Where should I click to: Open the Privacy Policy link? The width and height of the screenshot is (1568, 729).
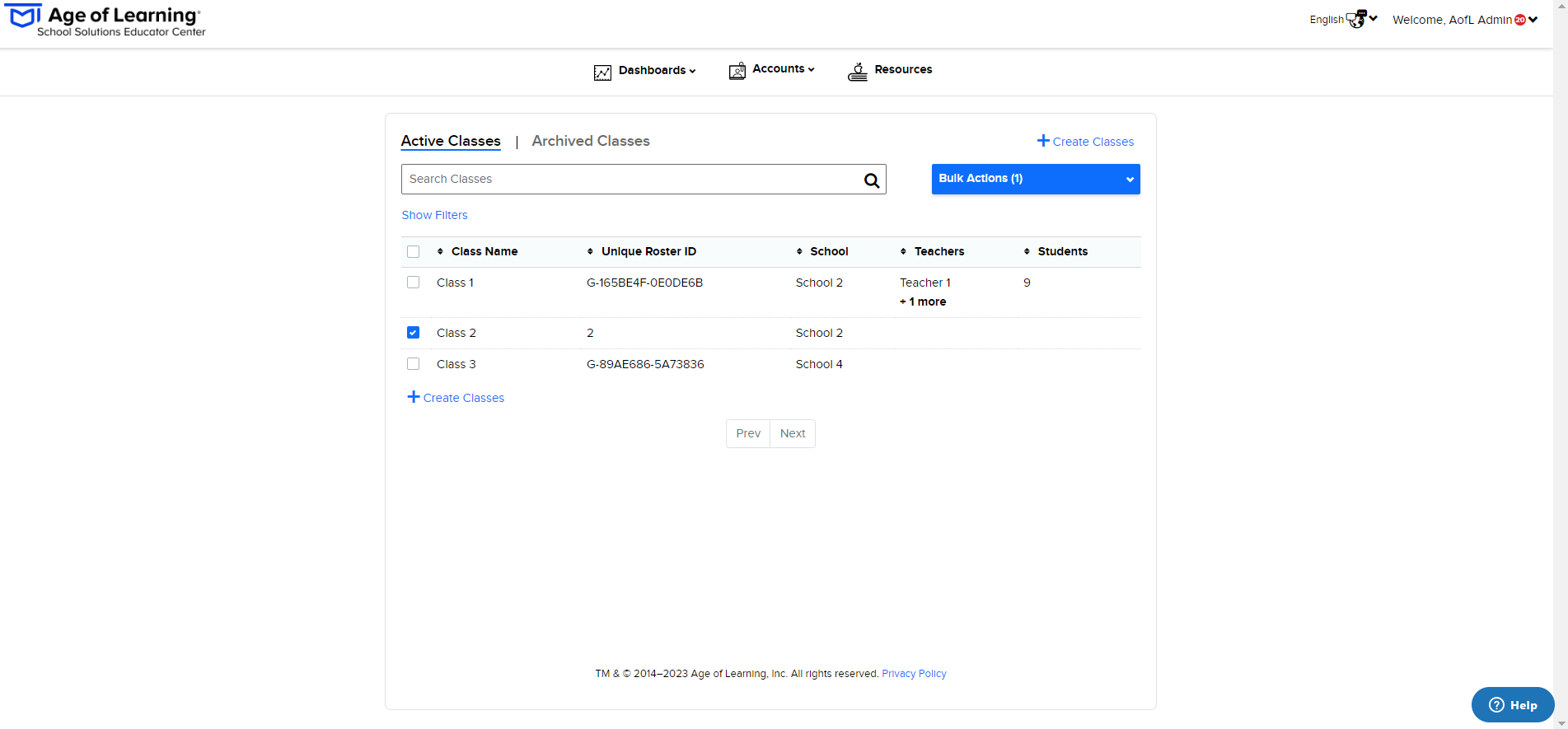tap(914, 674)
